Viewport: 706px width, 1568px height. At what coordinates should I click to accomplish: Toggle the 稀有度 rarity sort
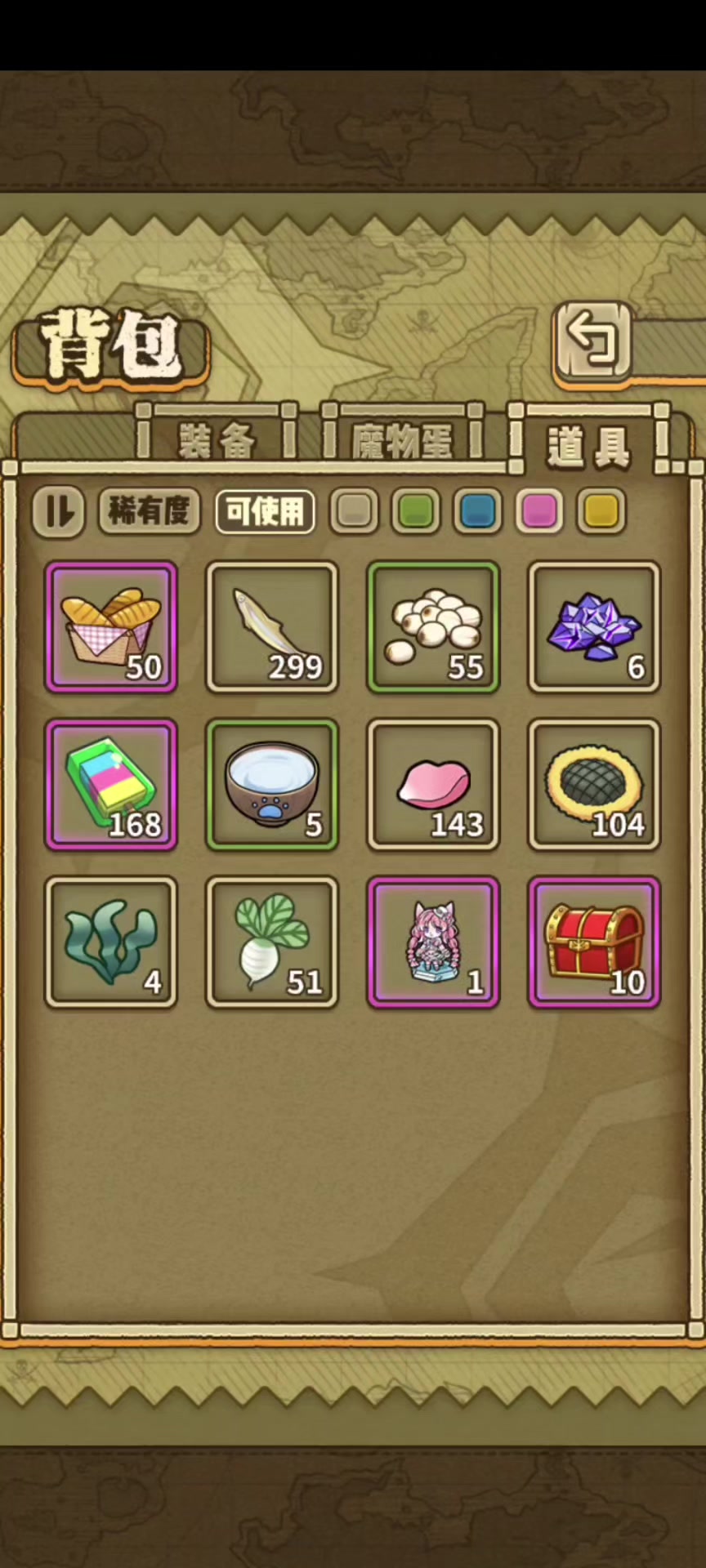pyautogui.click(x=149, y=512)
